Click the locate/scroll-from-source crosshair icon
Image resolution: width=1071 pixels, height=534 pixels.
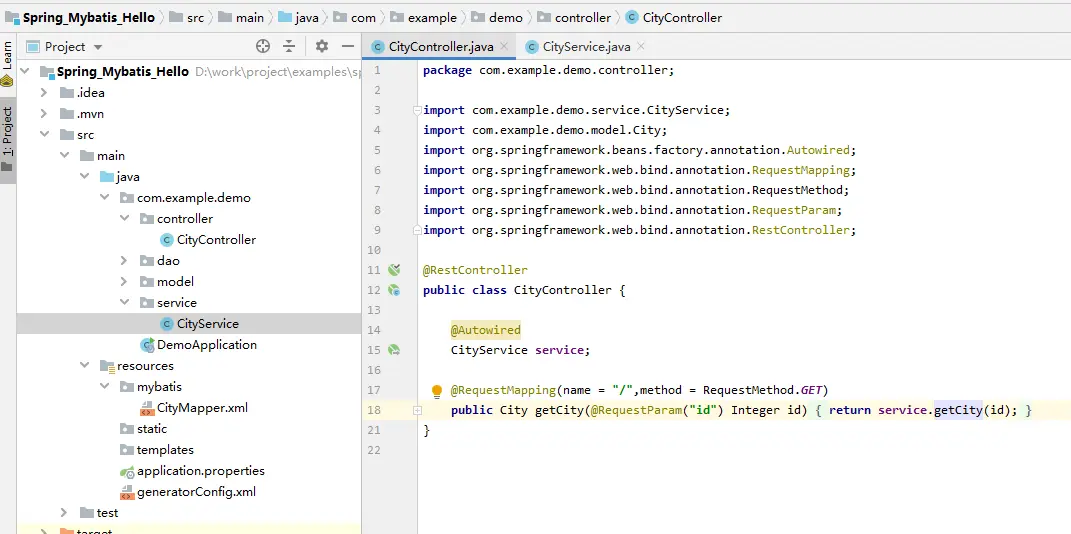click(x=263, y=46)
